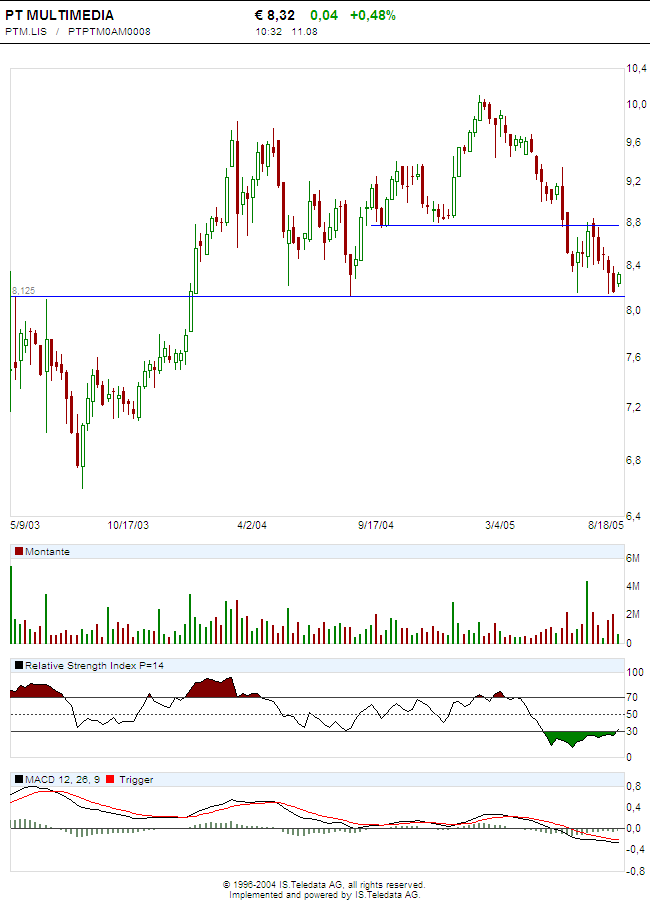The width and height of the screenshot is (650, 900).
Task: Click the 10:32 time stamp
Action: 269,32
